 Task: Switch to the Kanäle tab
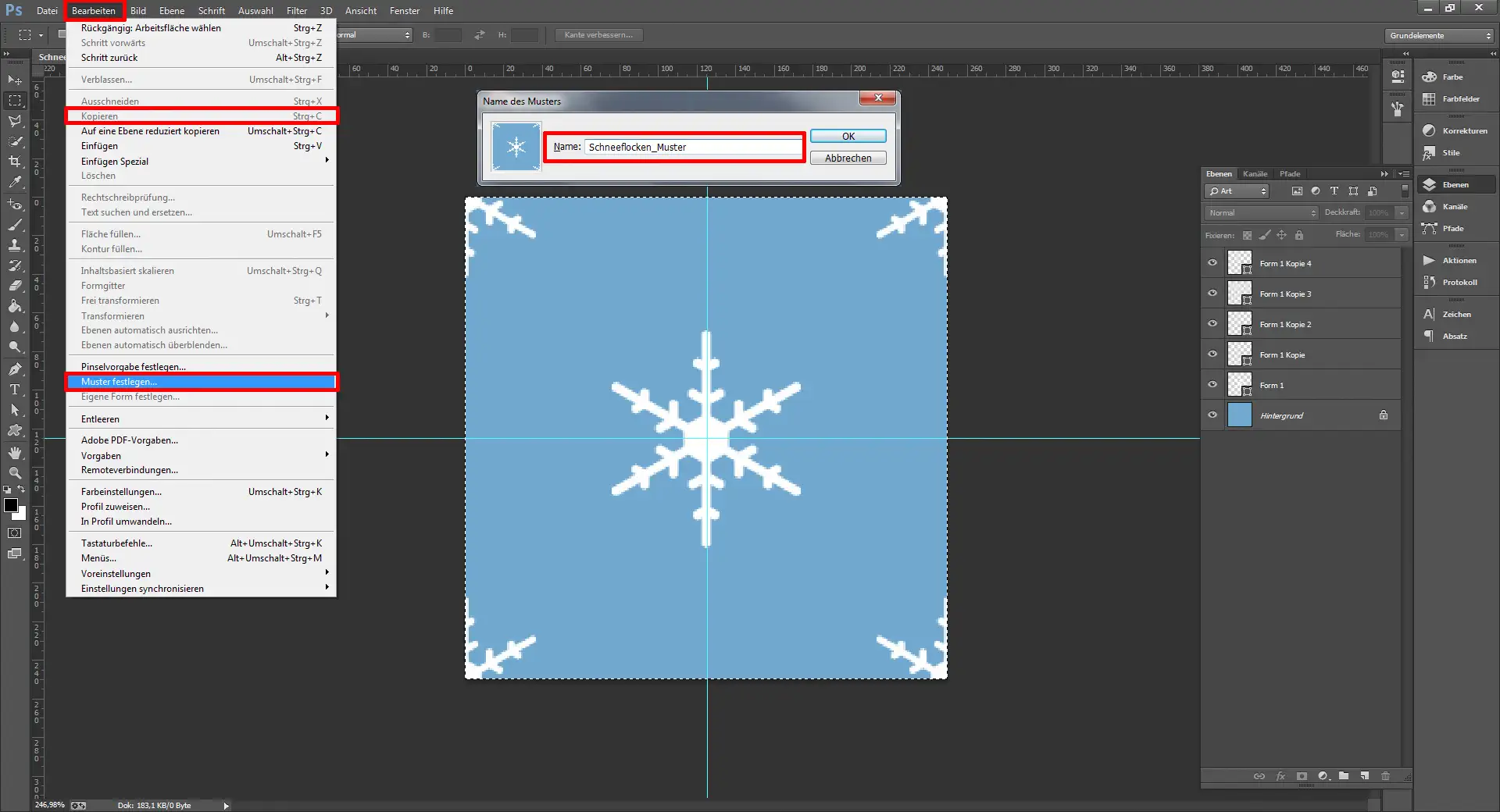1255,173
